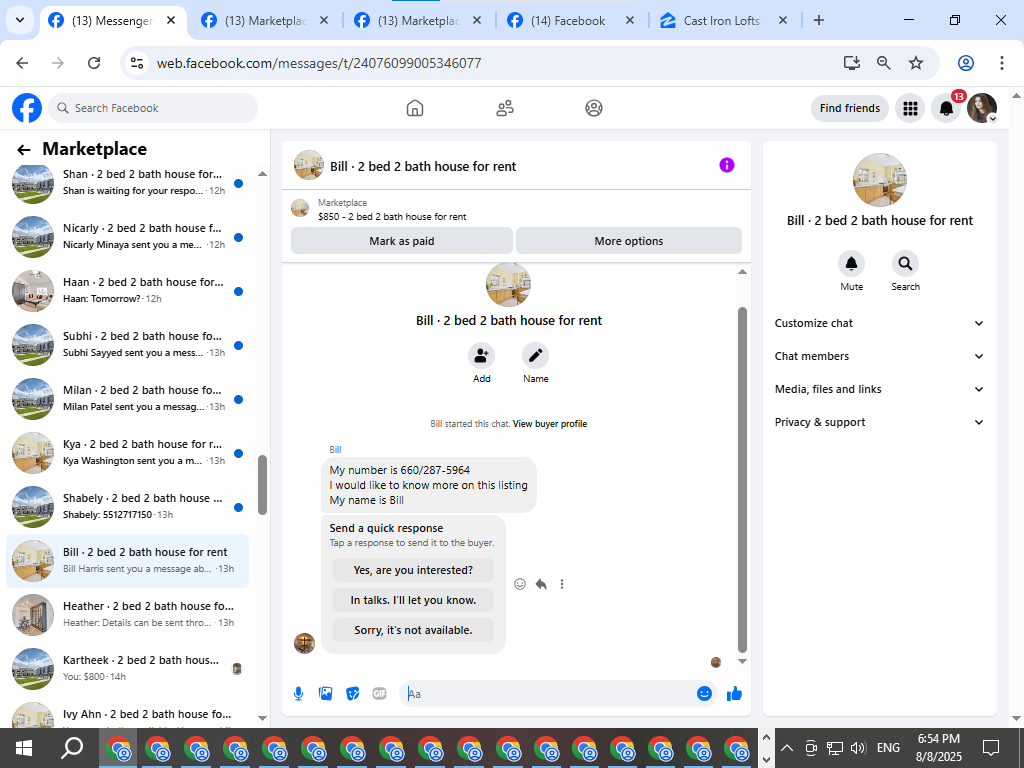Open the Windows action center notifications

pyautogui.click(x=991, y=748)
